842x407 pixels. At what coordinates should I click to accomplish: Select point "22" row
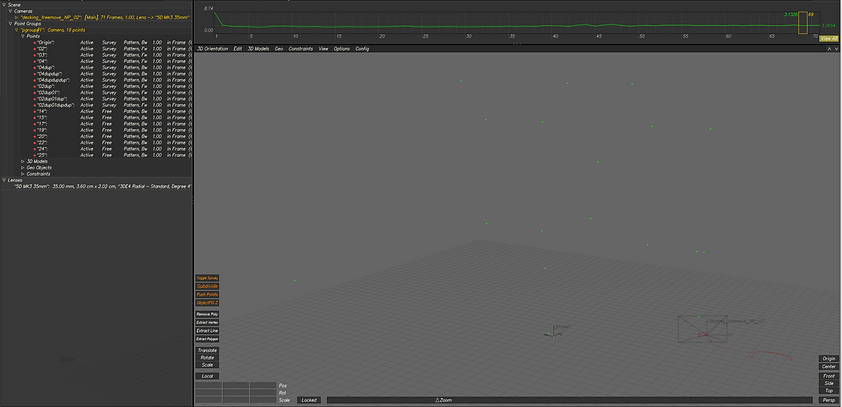pos(112,143)
